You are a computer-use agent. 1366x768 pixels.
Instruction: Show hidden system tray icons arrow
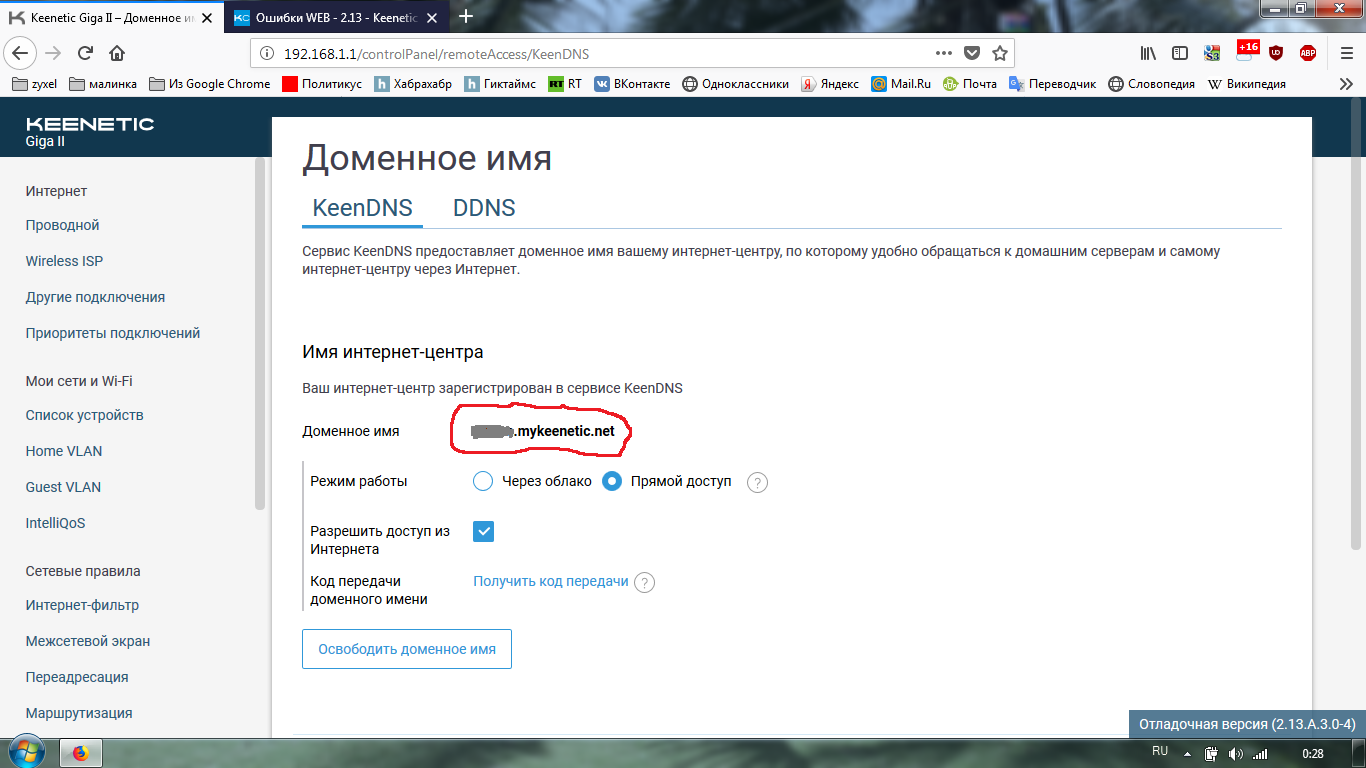point(1188,753)
